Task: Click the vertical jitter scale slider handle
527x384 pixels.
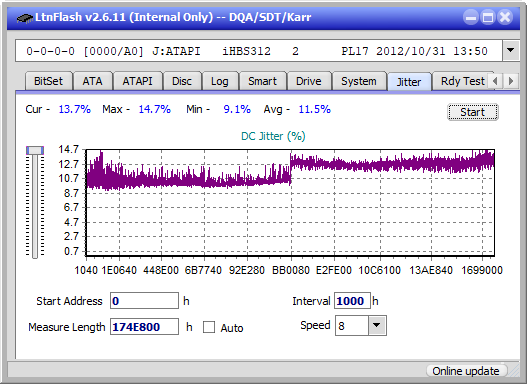Action: pyautogui.click(x=35, y=150)
